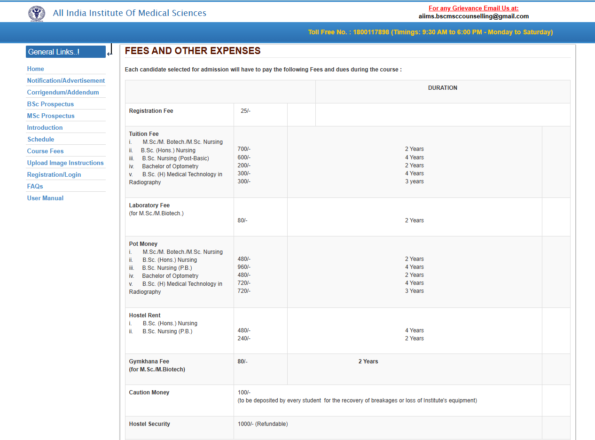Click the General Links header
The height and width of the screenshot is (440, 595).
click(x=66, y=52)
